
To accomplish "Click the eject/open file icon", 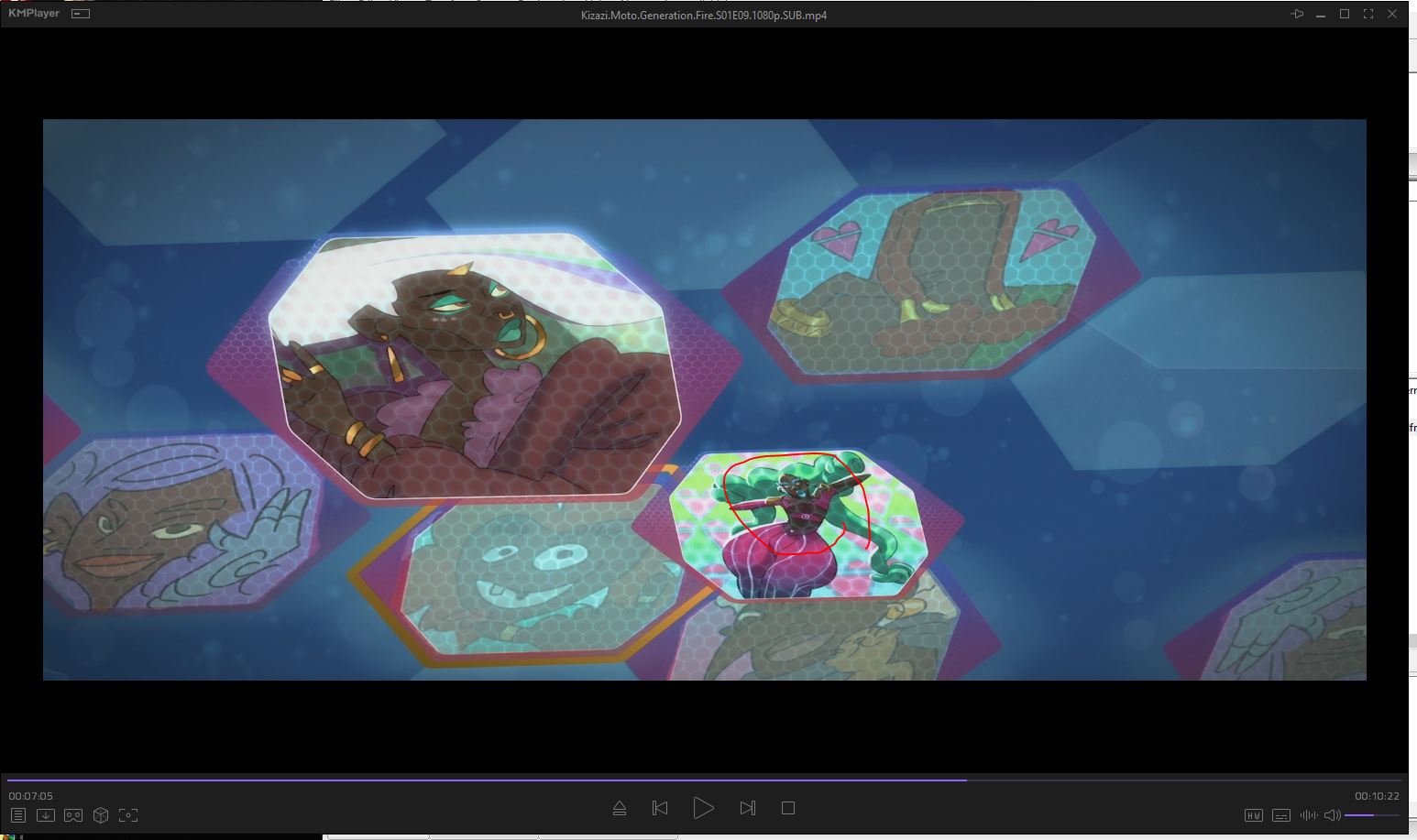I will (x=619, y=808).
